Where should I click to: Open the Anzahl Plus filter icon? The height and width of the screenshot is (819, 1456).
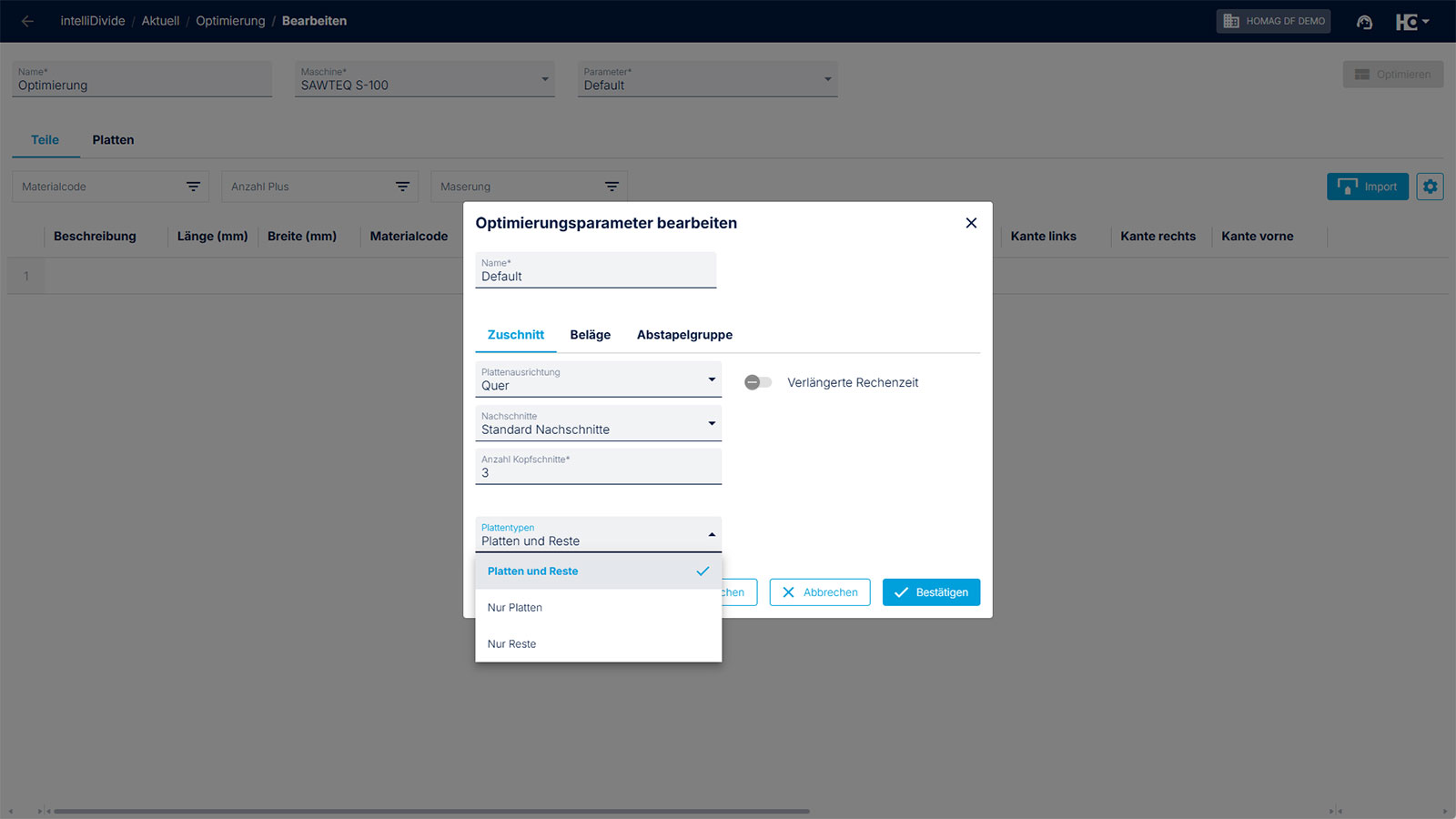(402, 187)
